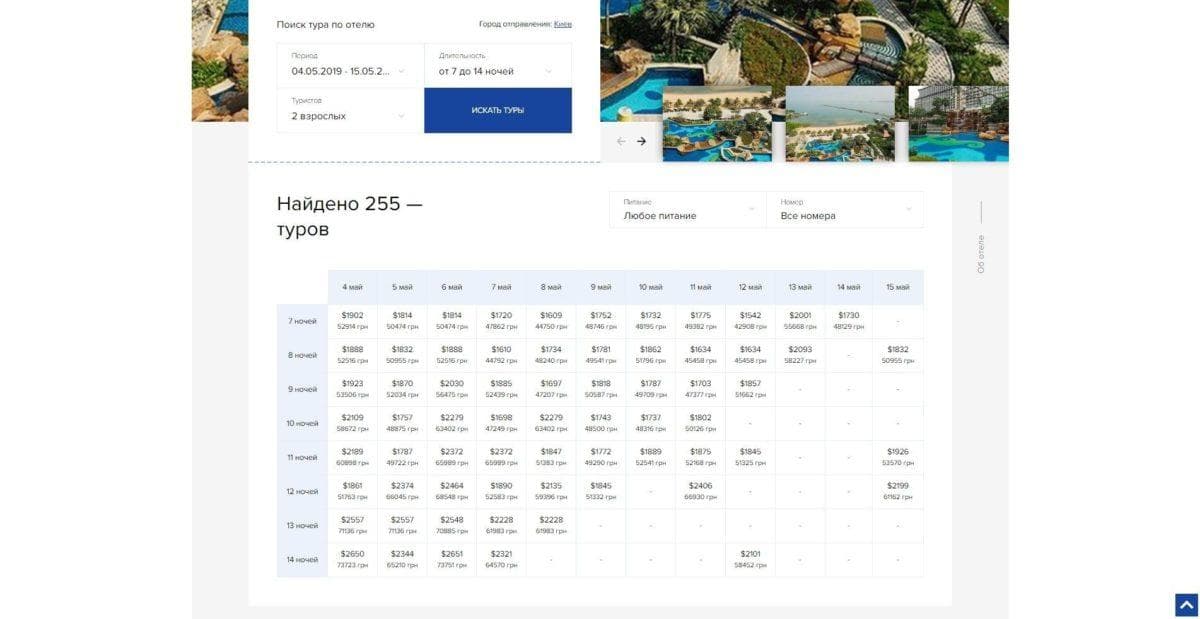
Task: Pick the $2101 tour for 14 ночей
Action: pyautogui.click(x=750, y=559)
